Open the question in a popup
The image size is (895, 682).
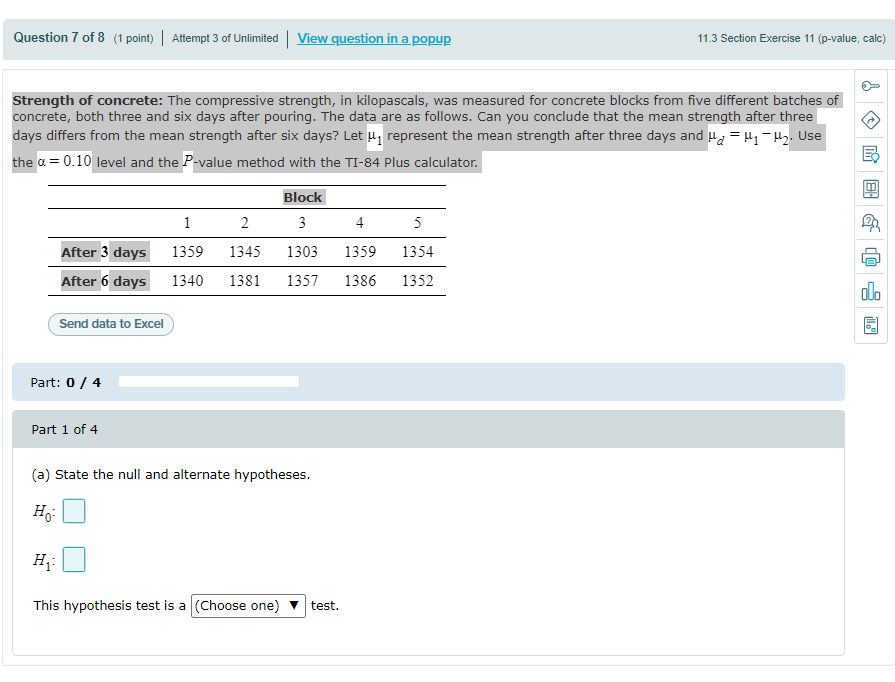373,38
